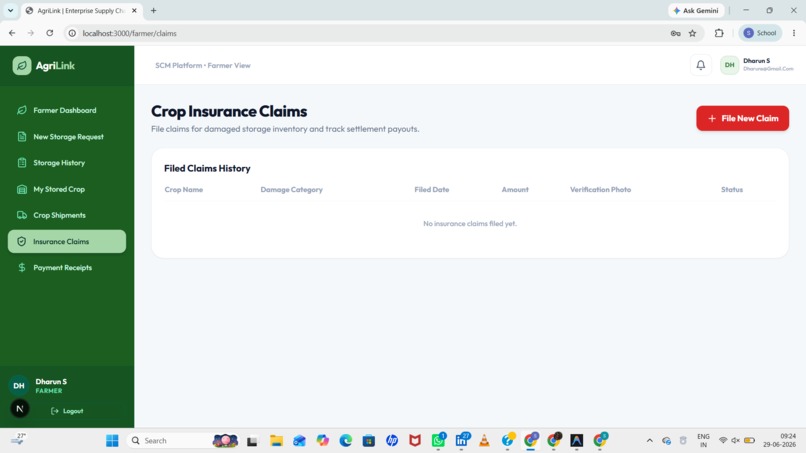This screenshot has height=453, width=806.
Task: Click the Filed Date column header
Action: [432, 189]
